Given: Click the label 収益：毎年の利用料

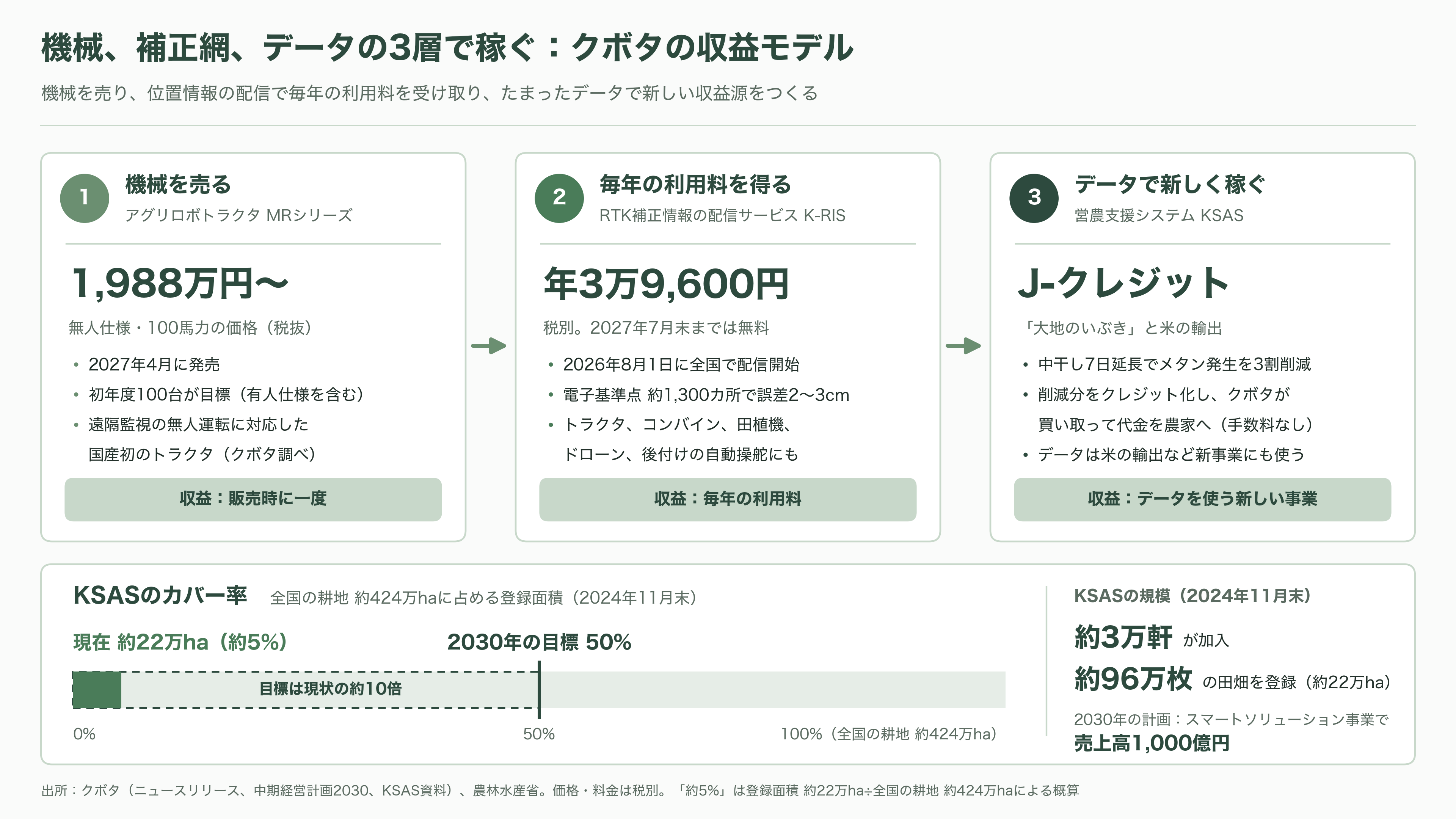Looking at the screenshot, I should pyautogui.click(x=728, y=499).
